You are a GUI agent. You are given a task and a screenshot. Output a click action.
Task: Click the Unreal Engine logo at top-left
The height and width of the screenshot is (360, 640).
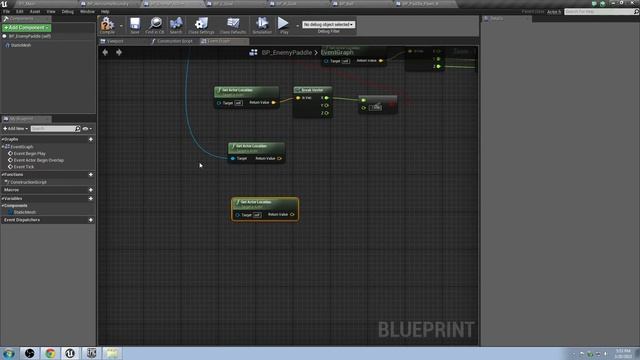pos(4,4)
